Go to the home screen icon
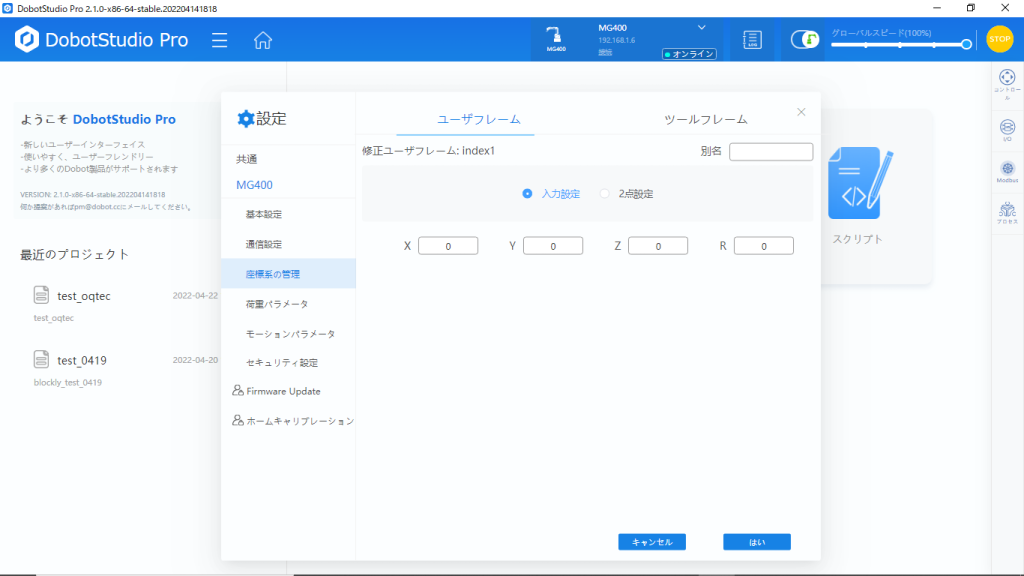This screenshot has width=1024, height=576. 263,40
